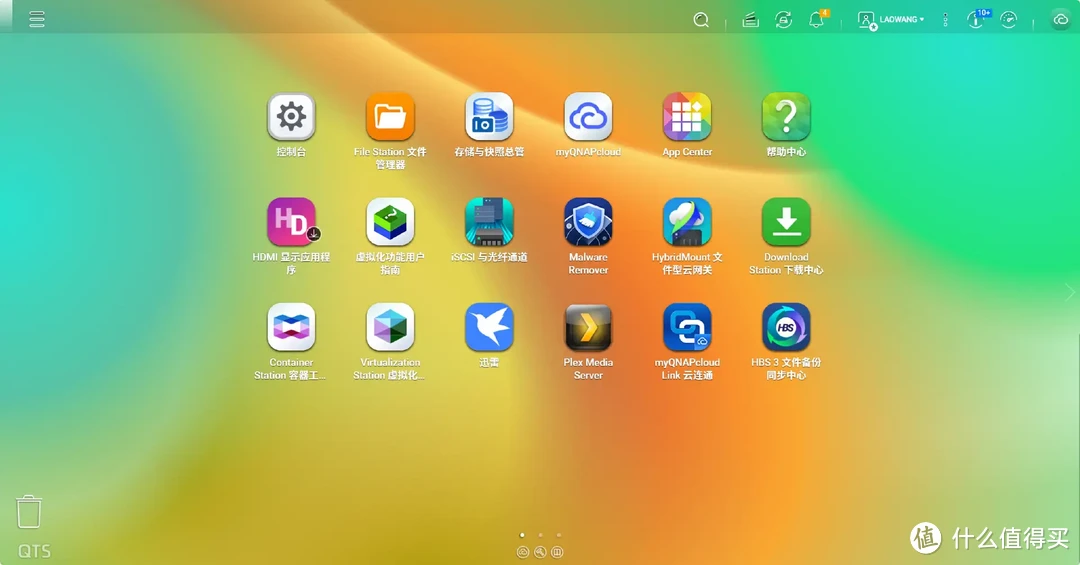
Task: Launch HybridMount 文件型云网关
Action: [x=687, y=222]
